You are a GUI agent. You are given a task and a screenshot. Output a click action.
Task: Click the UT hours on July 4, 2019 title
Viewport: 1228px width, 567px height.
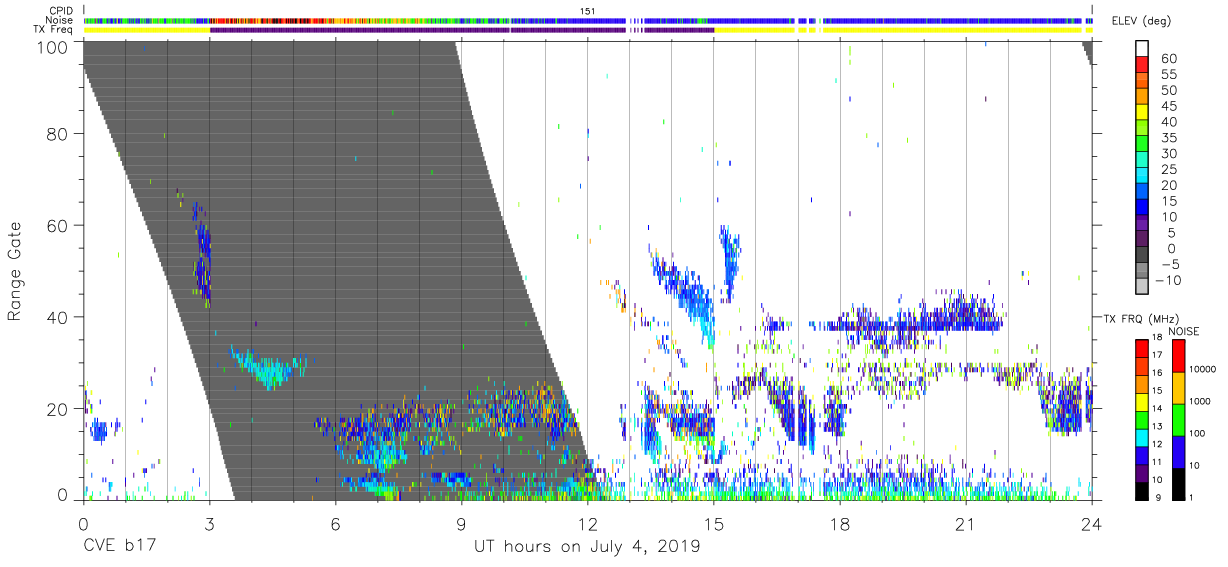(x=587, y=547)
